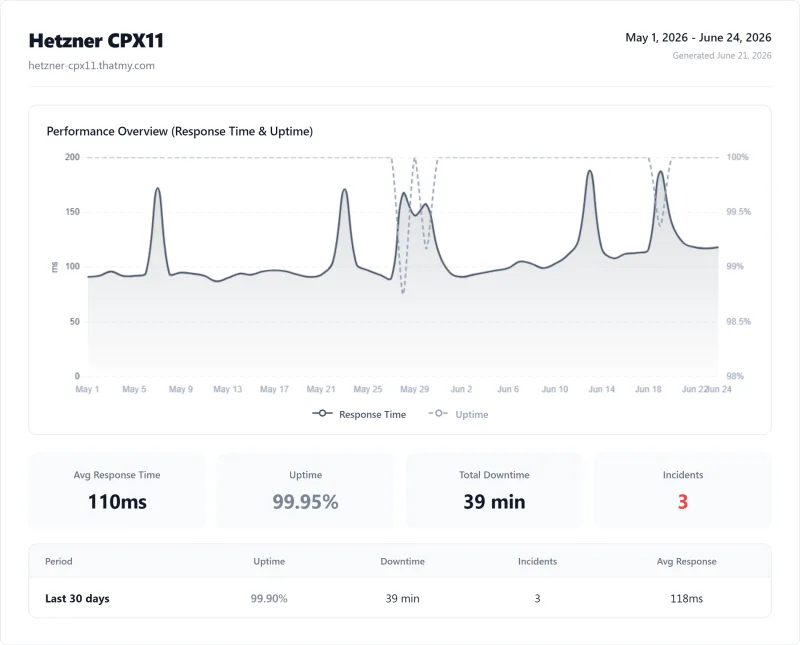Click the Generated June 21, 2026 note
This screenshot has width=800, height=645.
point(721,56)
